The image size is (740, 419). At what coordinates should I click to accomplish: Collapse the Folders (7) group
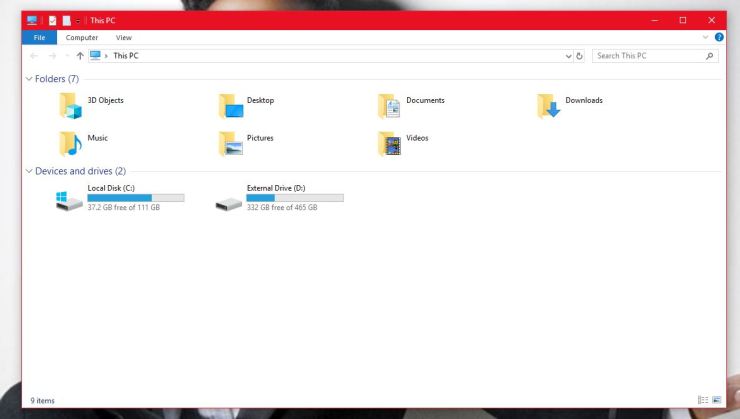click(29, 79)
